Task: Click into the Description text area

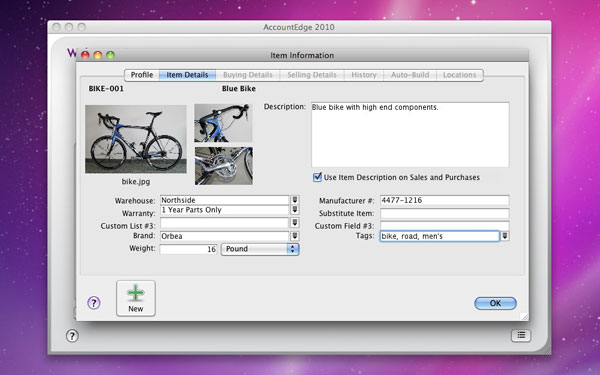Action: tap(410, 135)
